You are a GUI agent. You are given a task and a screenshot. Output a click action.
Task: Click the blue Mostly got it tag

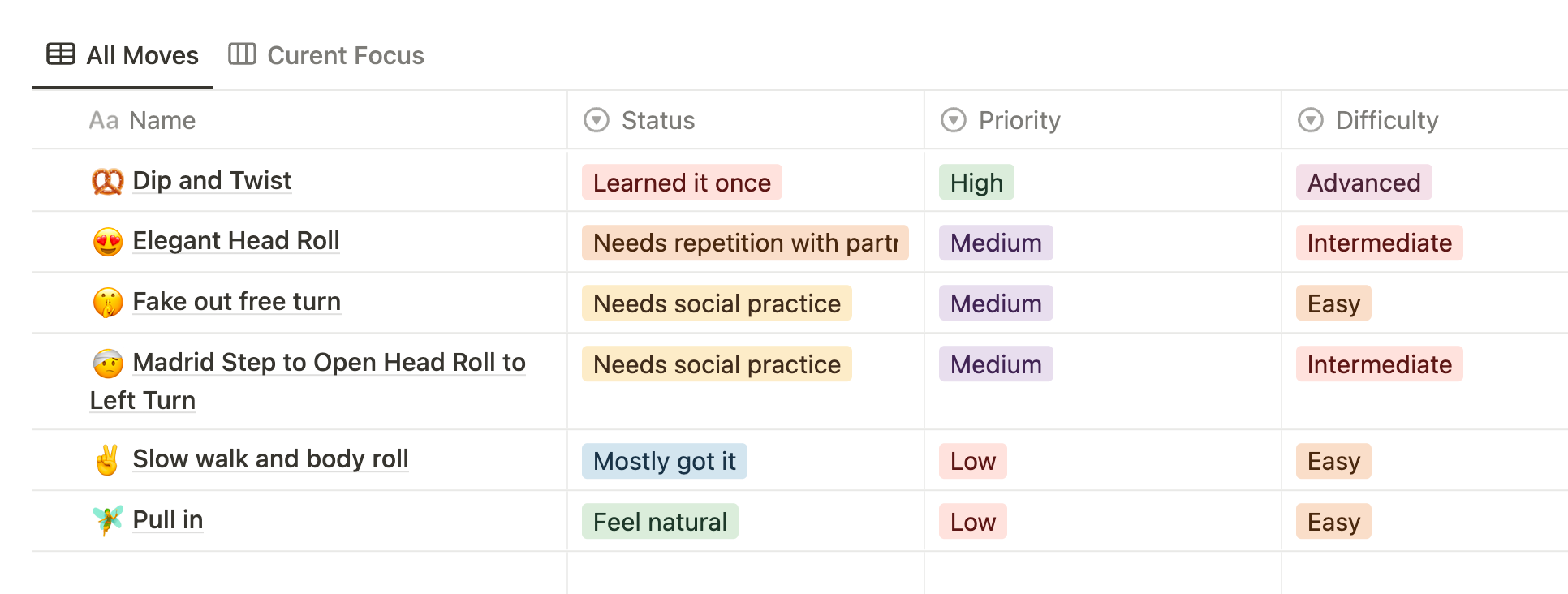[x=664, y=460]
